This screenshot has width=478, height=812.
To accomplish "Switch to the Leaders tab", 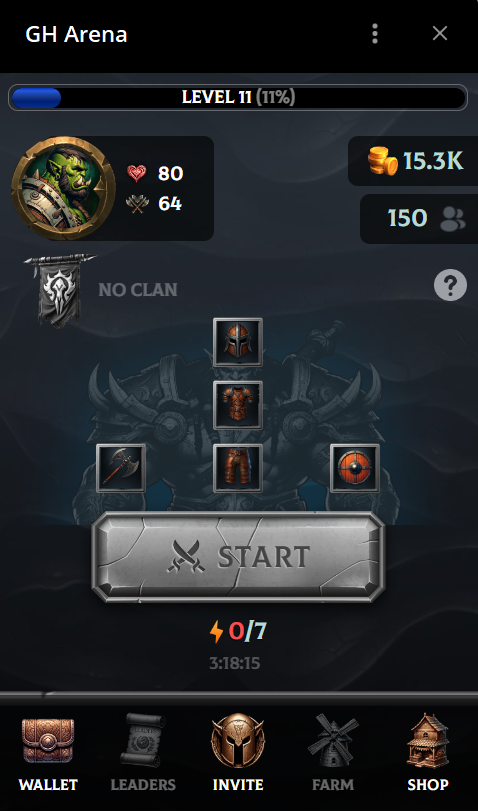I will pos(143,752).
